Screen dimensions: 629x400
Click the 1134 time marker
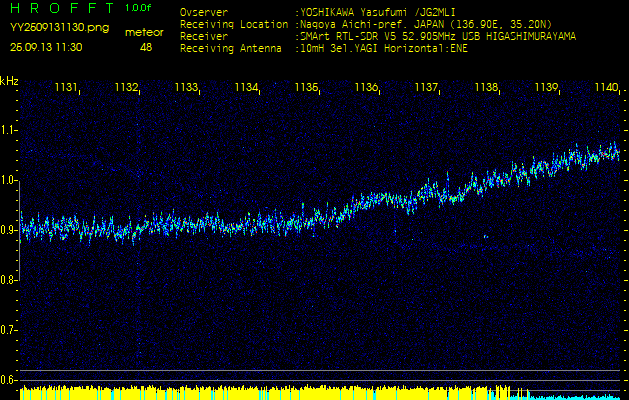coord(246,88)
